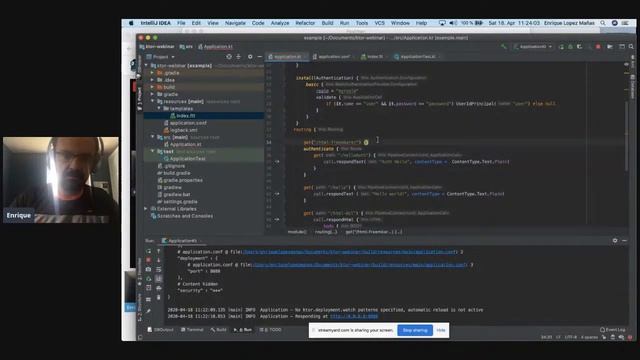Collapse the ktor-webinar [example] root node
This screenshot has height=360, width=640.
(147, 65)
